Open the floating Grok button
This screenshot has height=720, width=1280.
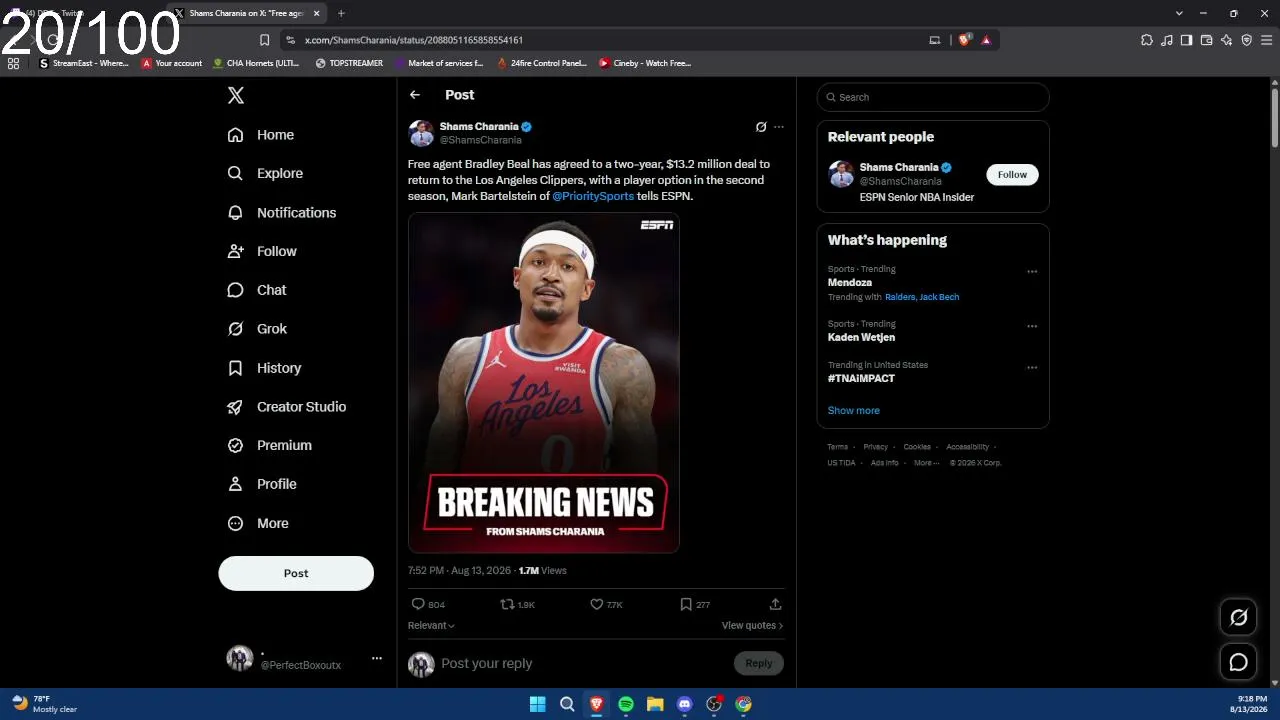coord(1238,617)
